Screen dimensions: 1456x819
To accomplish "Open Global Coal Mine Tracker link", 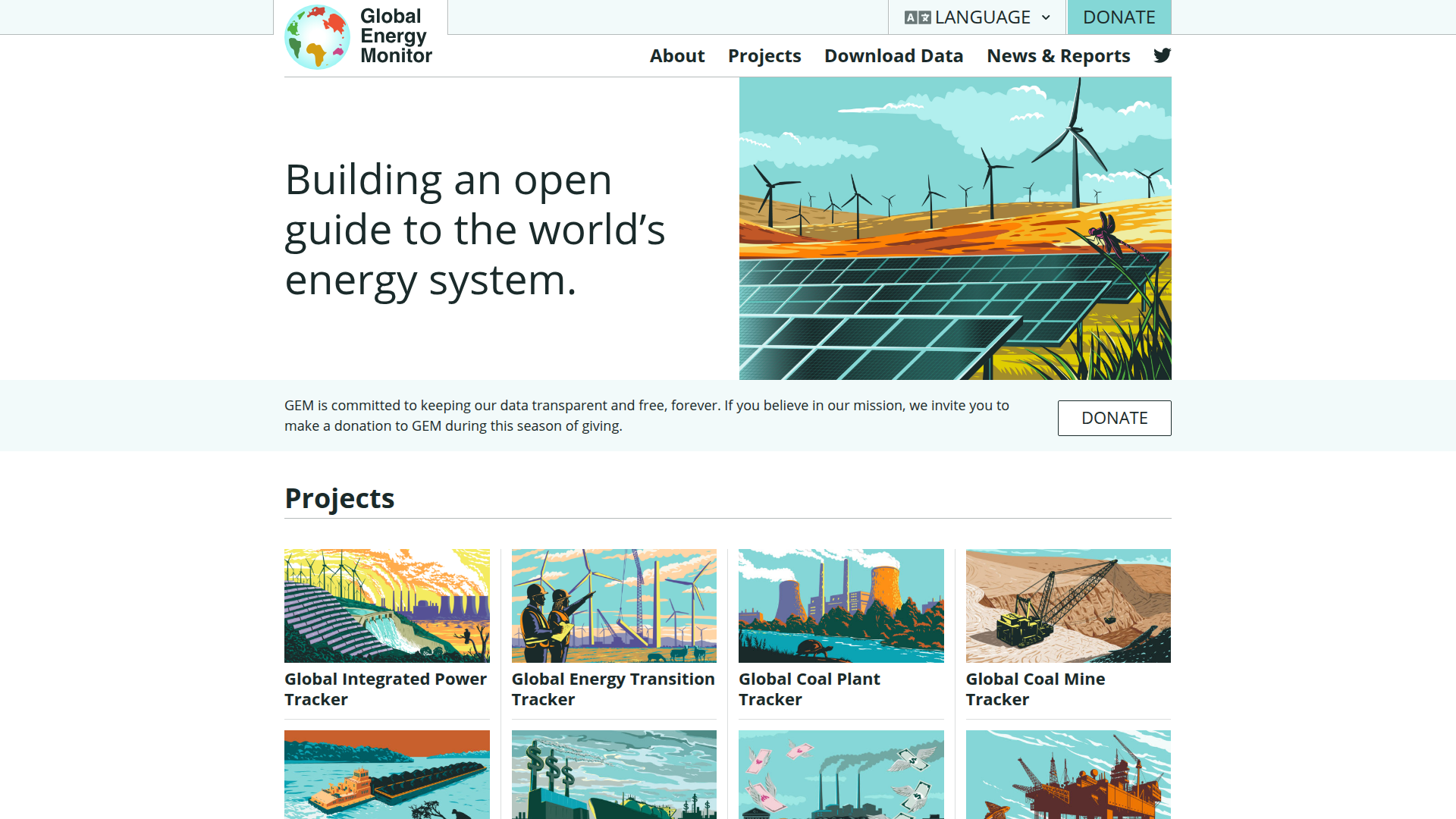I will pyautogui.click(x=1035, y=689).
